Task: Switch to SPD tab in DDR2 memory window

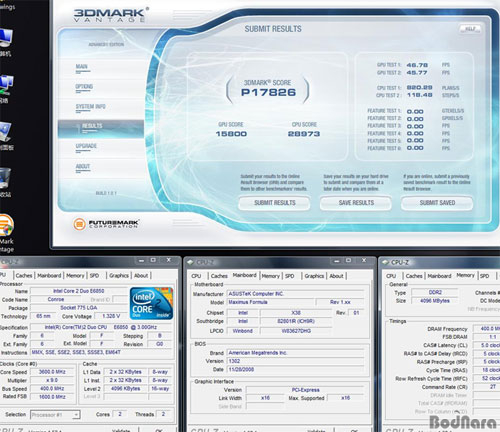Action: click(485, 276)
